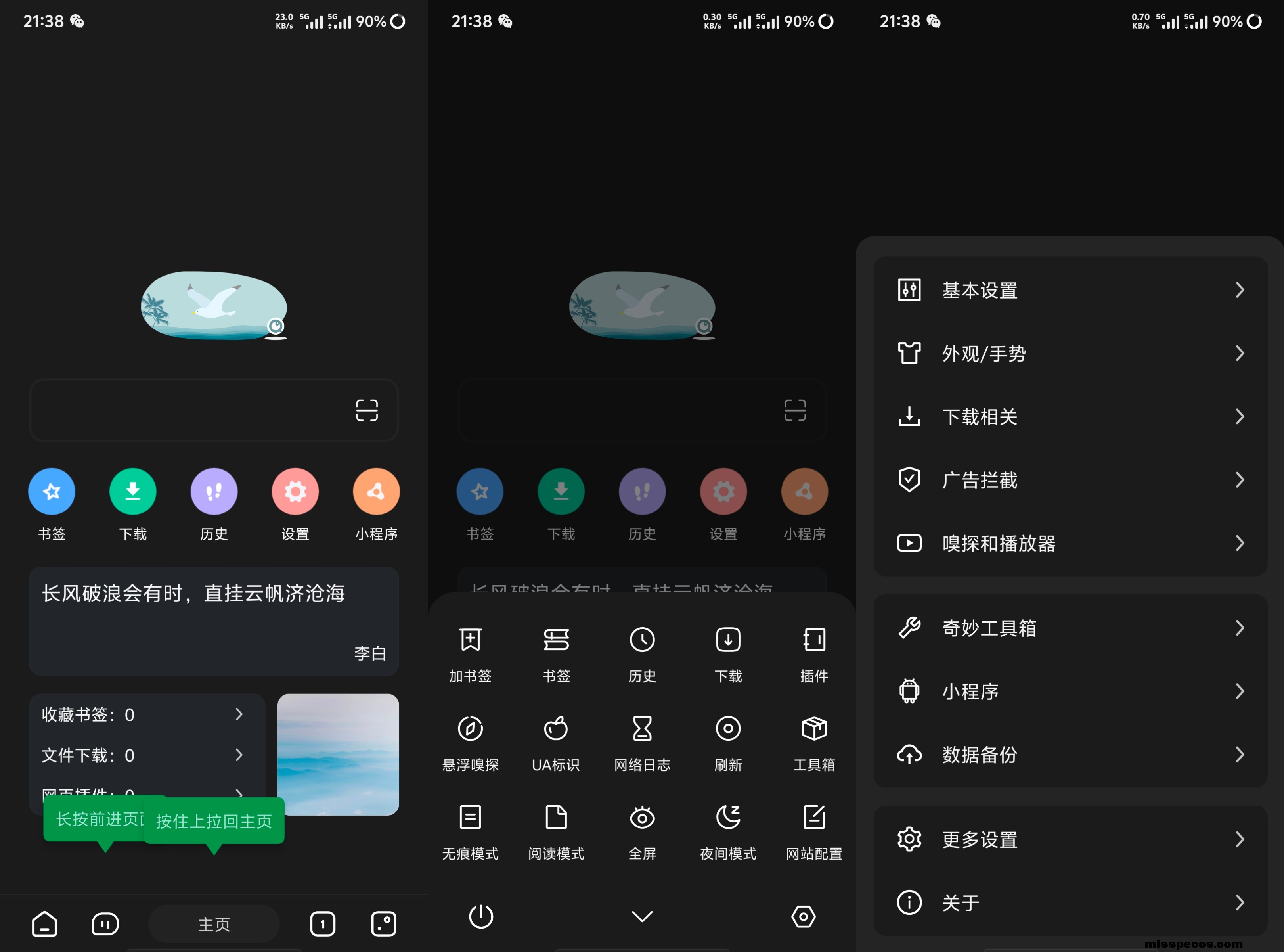The image size is (1284, 952).
Task: Open 悬浮嗅探 floating sniffer
Action: coord(470,729)
